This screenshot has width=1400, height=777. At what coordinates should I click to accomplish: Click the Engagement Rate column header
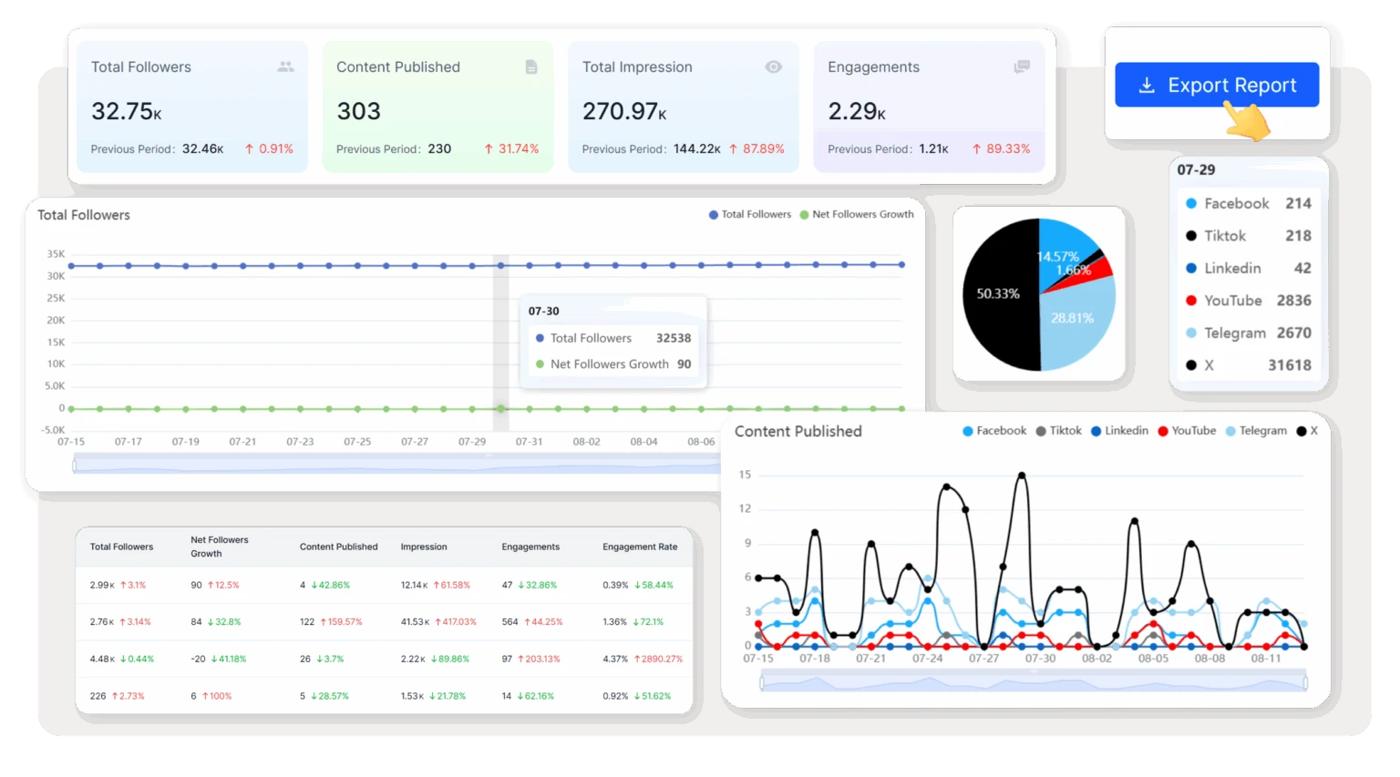click(640, 547)
